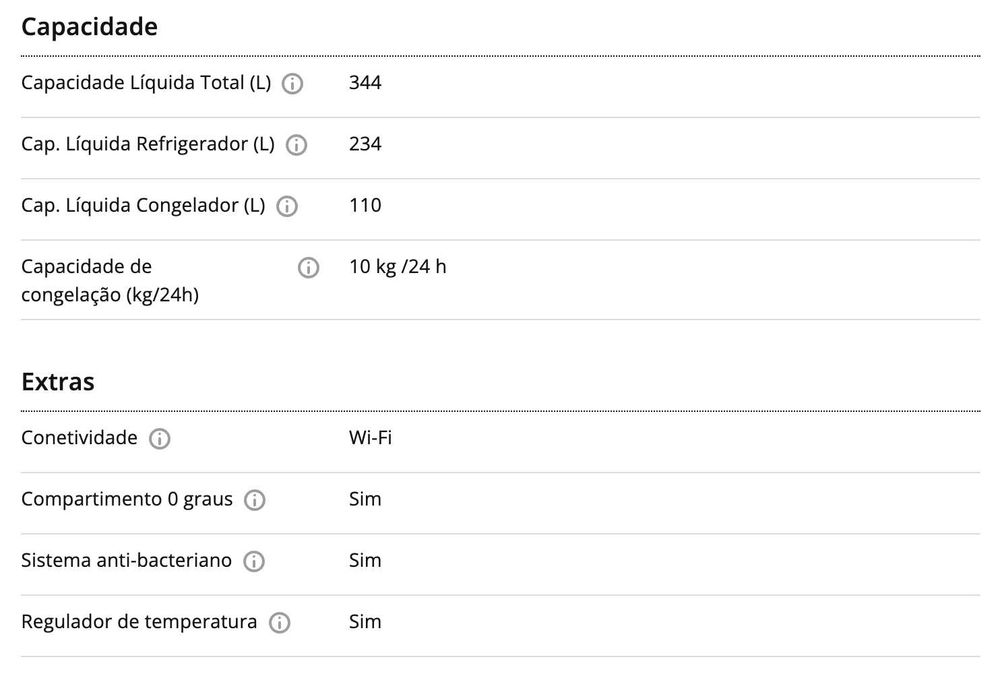Show info for Cap. Líquida Congelador
This screenshot has width=1000, height=693.
[287, 207]
